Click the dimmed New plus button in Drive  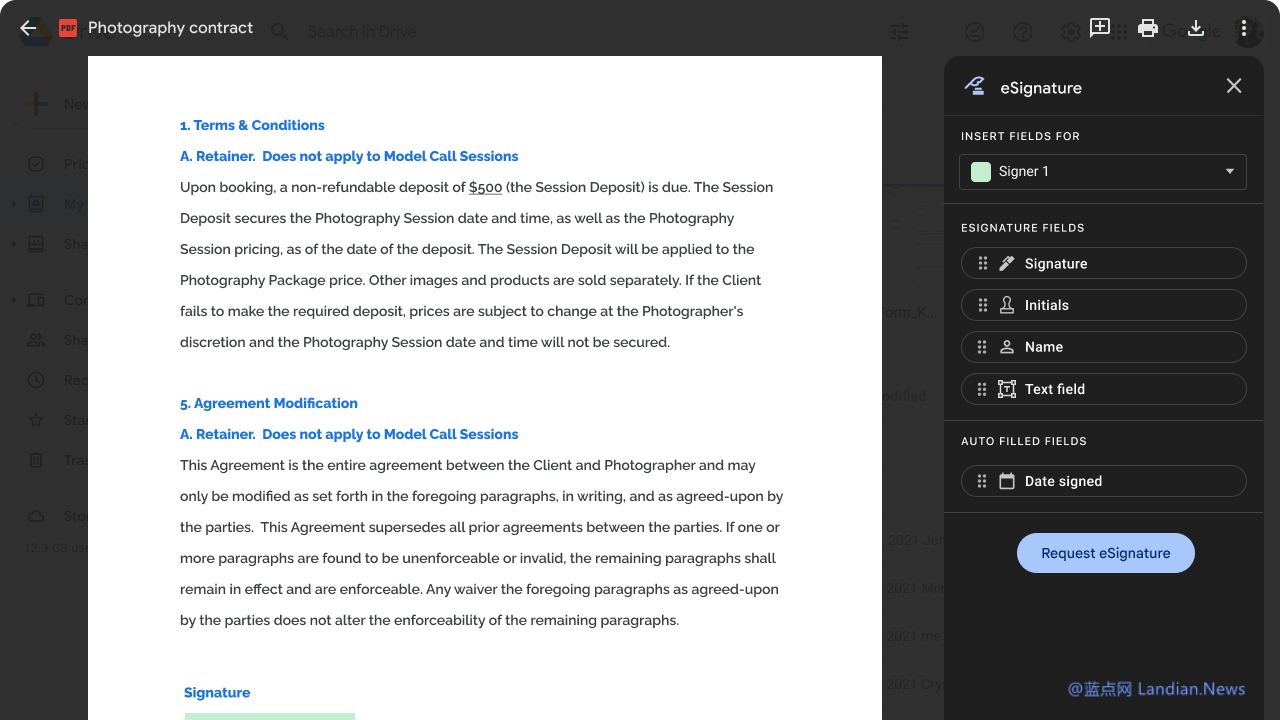36,104
